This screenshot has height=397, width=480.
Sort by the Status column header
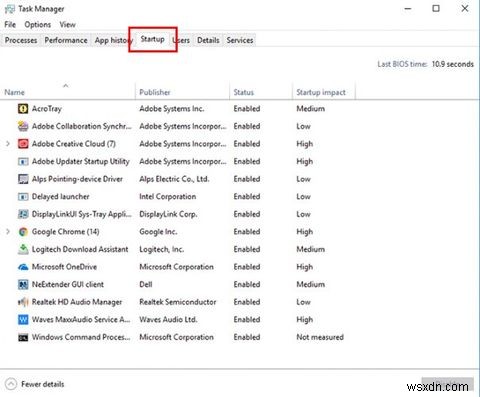[261, 92]
